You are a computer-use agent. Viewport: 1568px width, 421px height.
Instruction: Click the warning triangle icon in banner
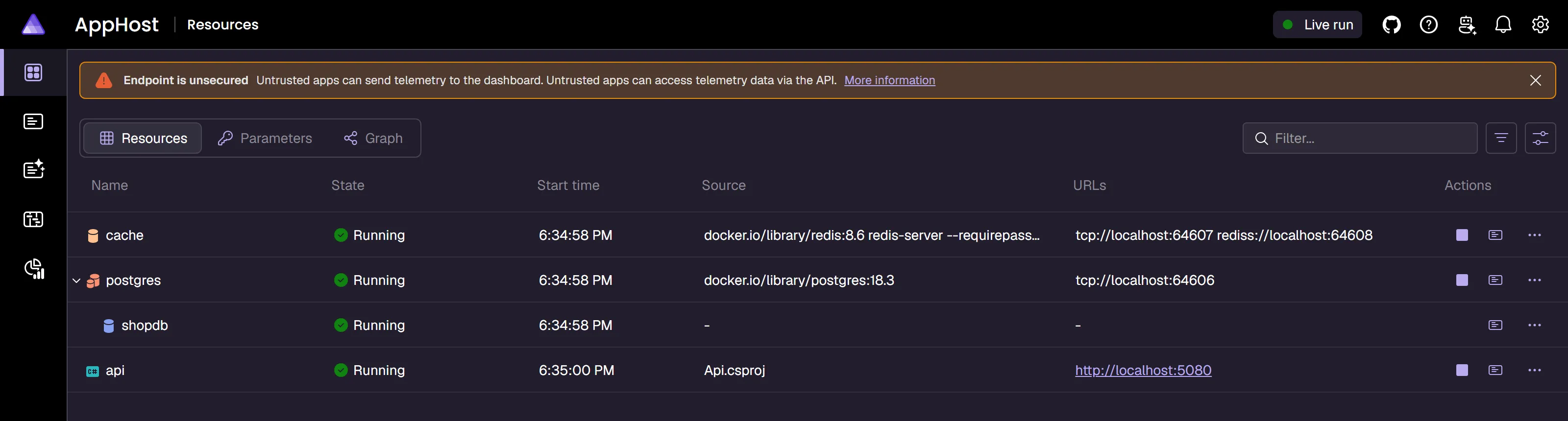pos(104,80)
